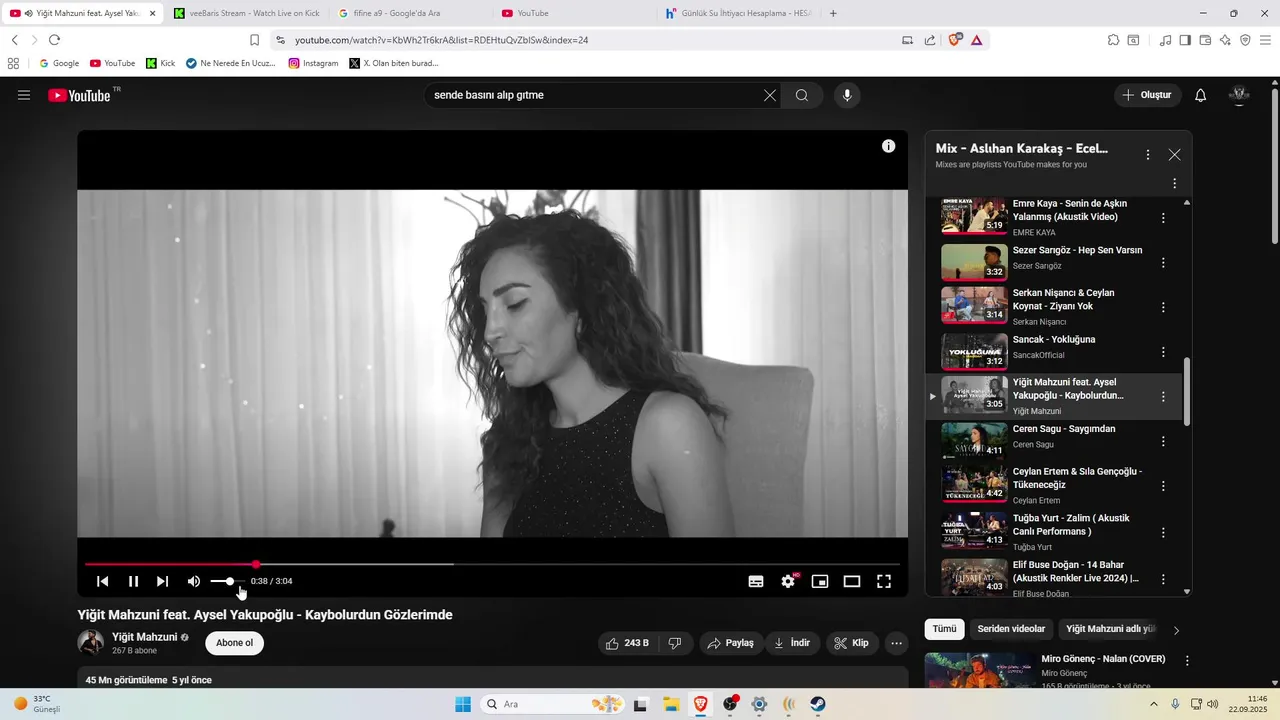This screenshot has height=720, width=1280.
Task: Open options for Sezer Sarıgöz video
Action: pyautogui.click(x=1163, y=263)
